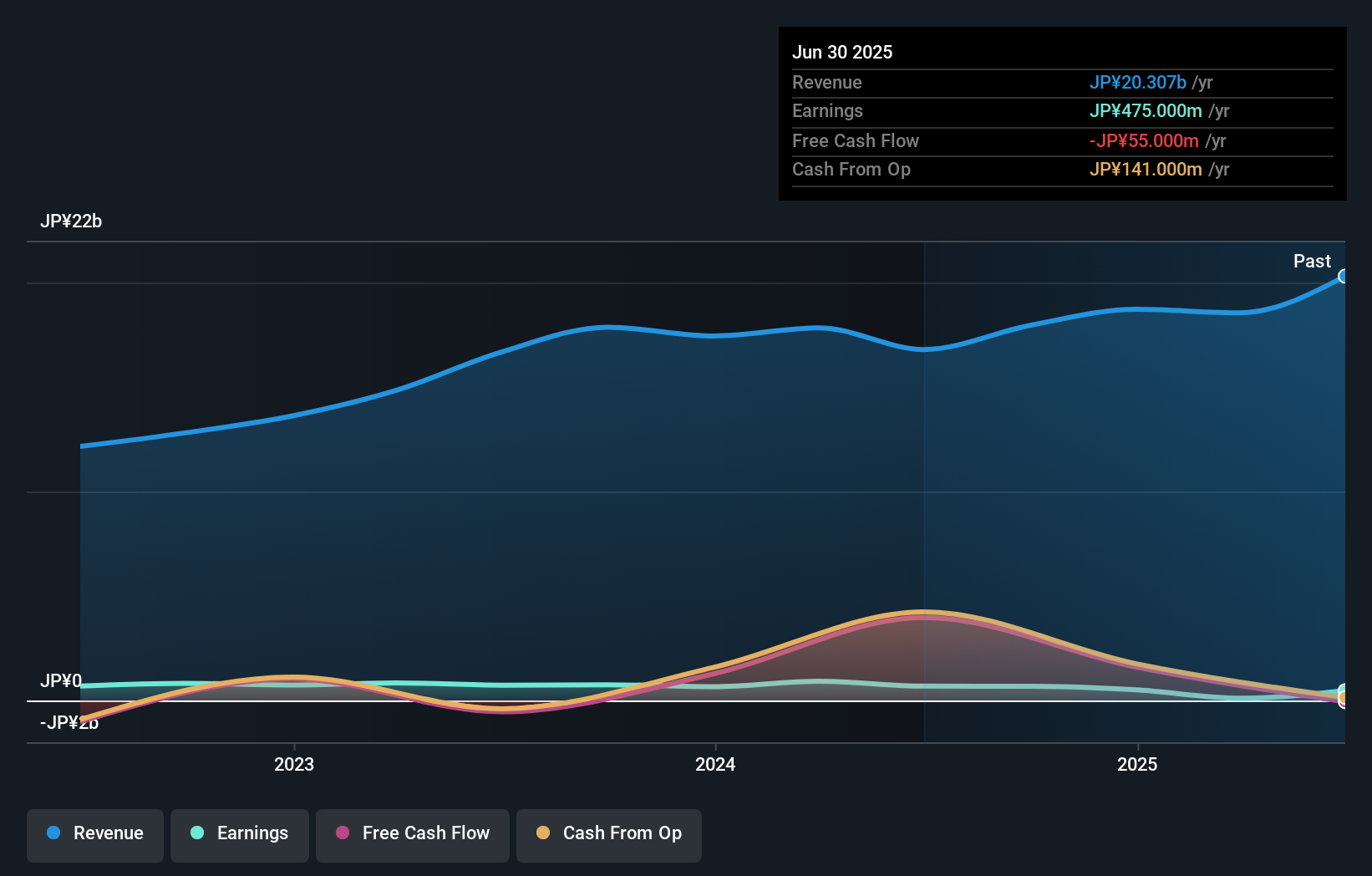Click the blue Revenue legend dot
Image resolution: width=1372 pixels, height=876 pixels.
tap(53, 833)
